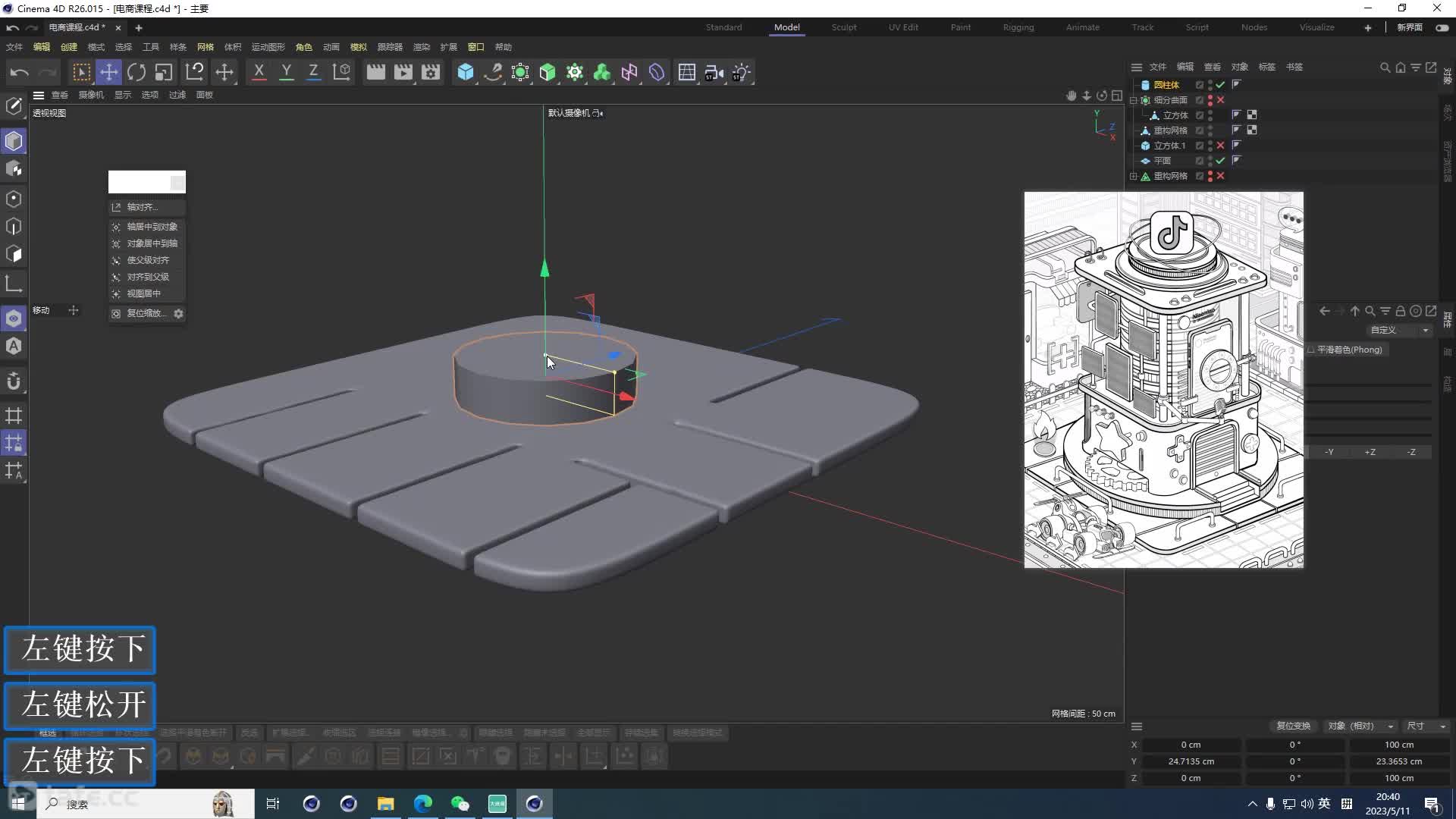The height and width of the screenshot is (819, 1456).
Task: Open the 网格 menu in menu bar
Action: tap(206, 47)
